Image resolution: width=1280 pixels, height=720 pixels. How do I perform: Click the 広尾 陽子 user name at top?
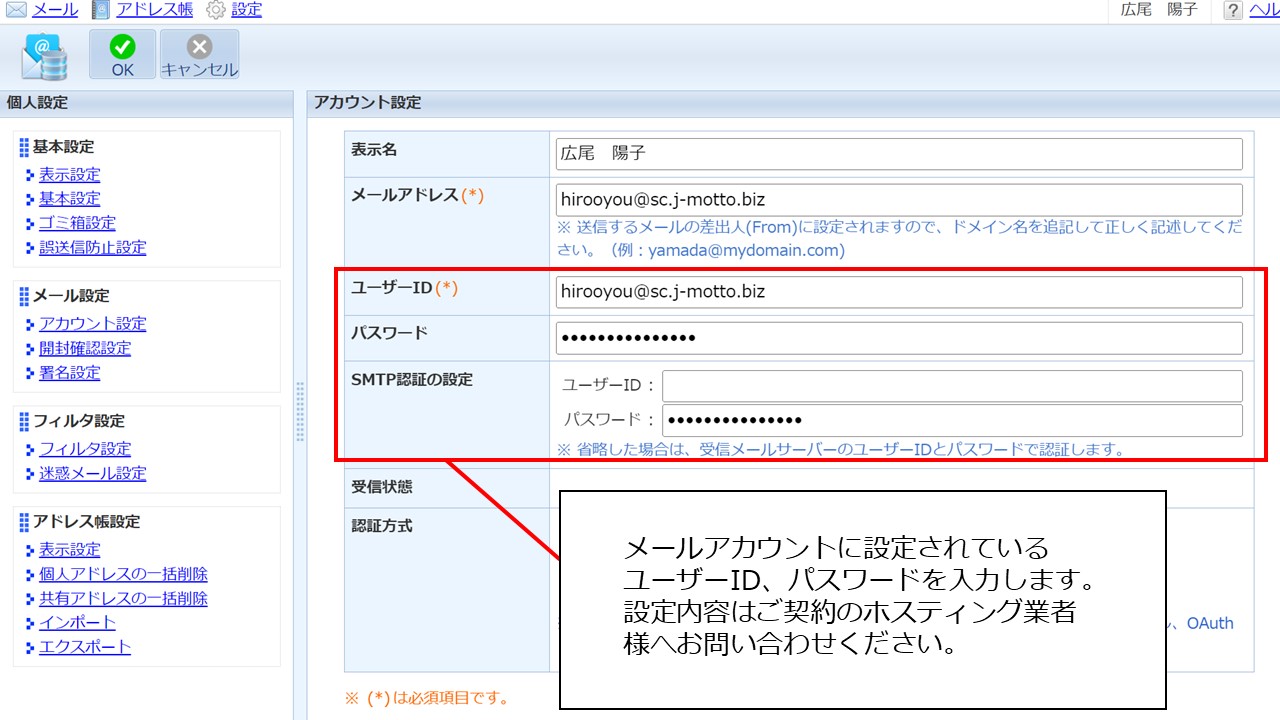pos(1158,10)
